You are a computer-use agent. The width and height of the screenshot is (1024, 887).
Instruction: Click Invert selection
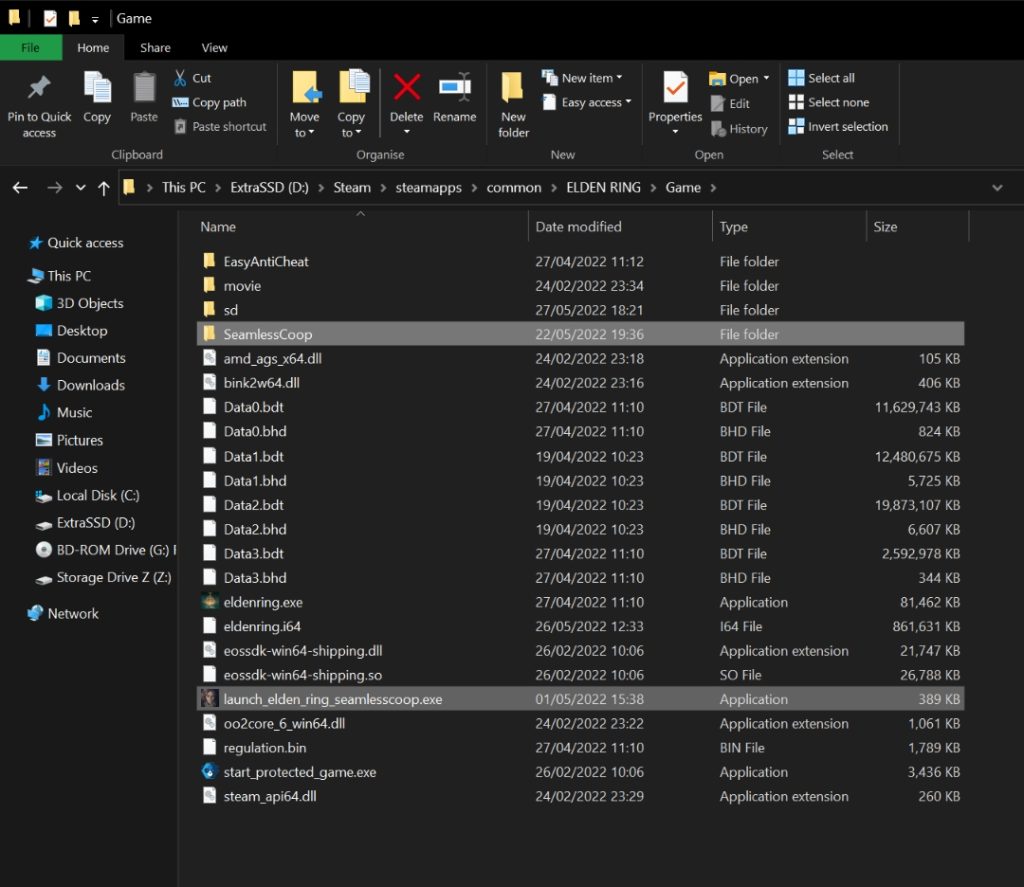[x=839, y=127]
